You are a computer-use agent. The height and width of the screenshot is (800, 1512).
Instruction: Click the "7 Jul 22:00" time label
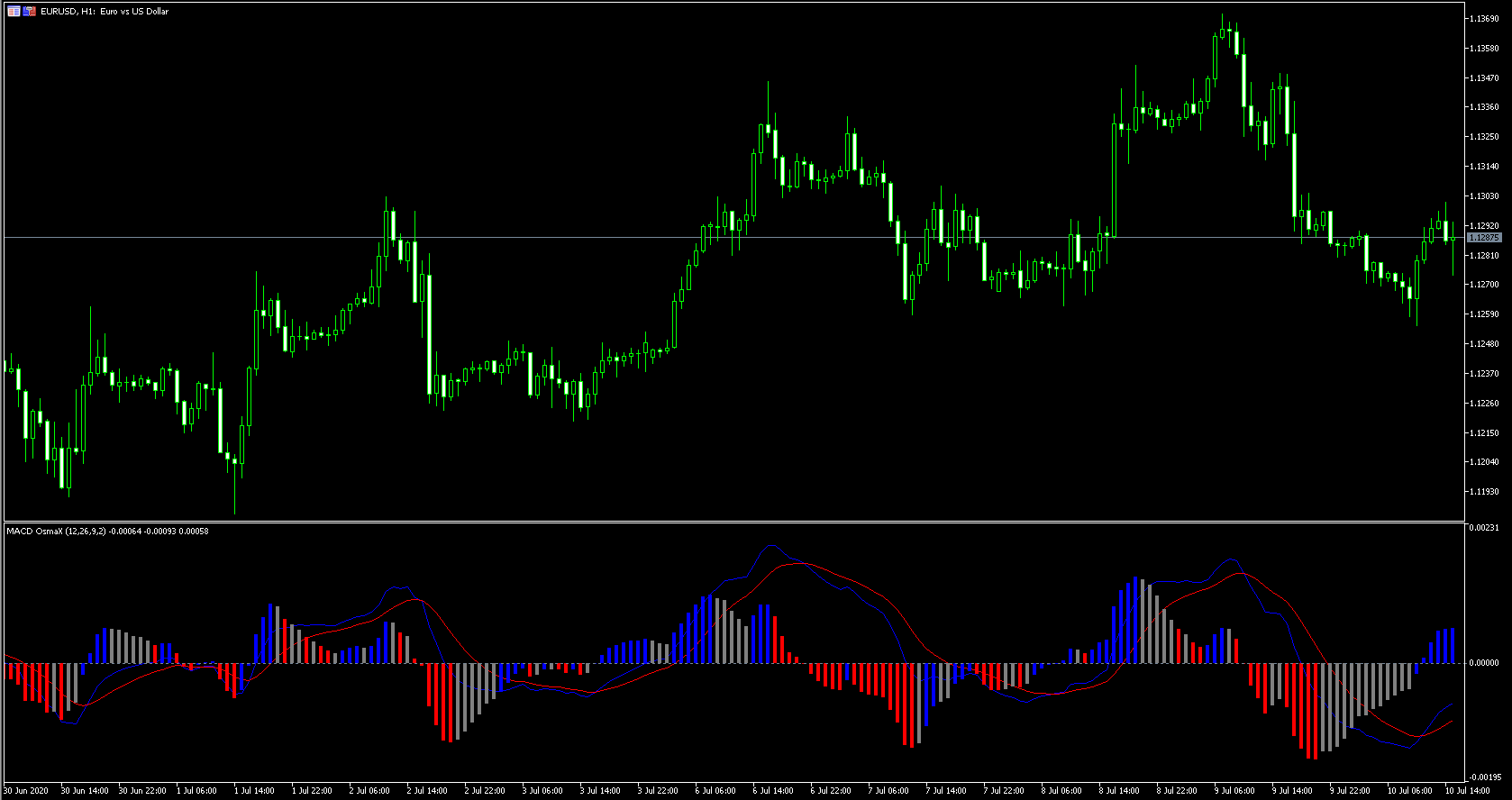click(x=1004, y=791)
